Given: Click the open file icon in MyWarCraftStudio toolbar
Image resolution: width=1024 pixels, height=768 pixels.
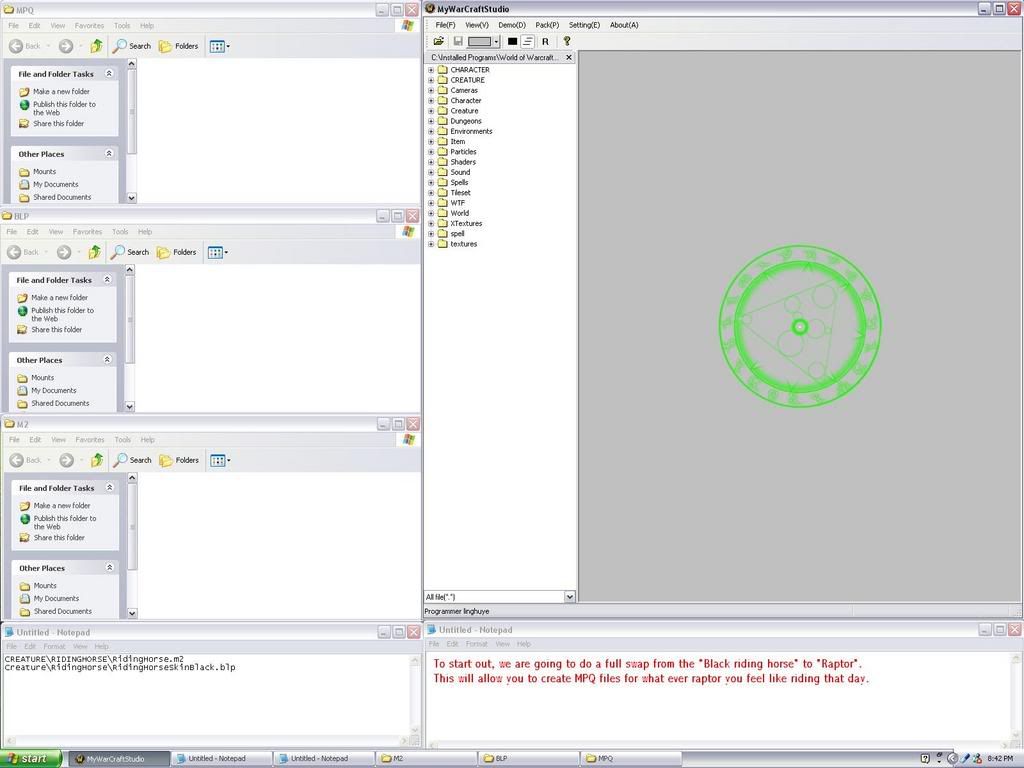Looking at the screenshot, I should (439, 41).
